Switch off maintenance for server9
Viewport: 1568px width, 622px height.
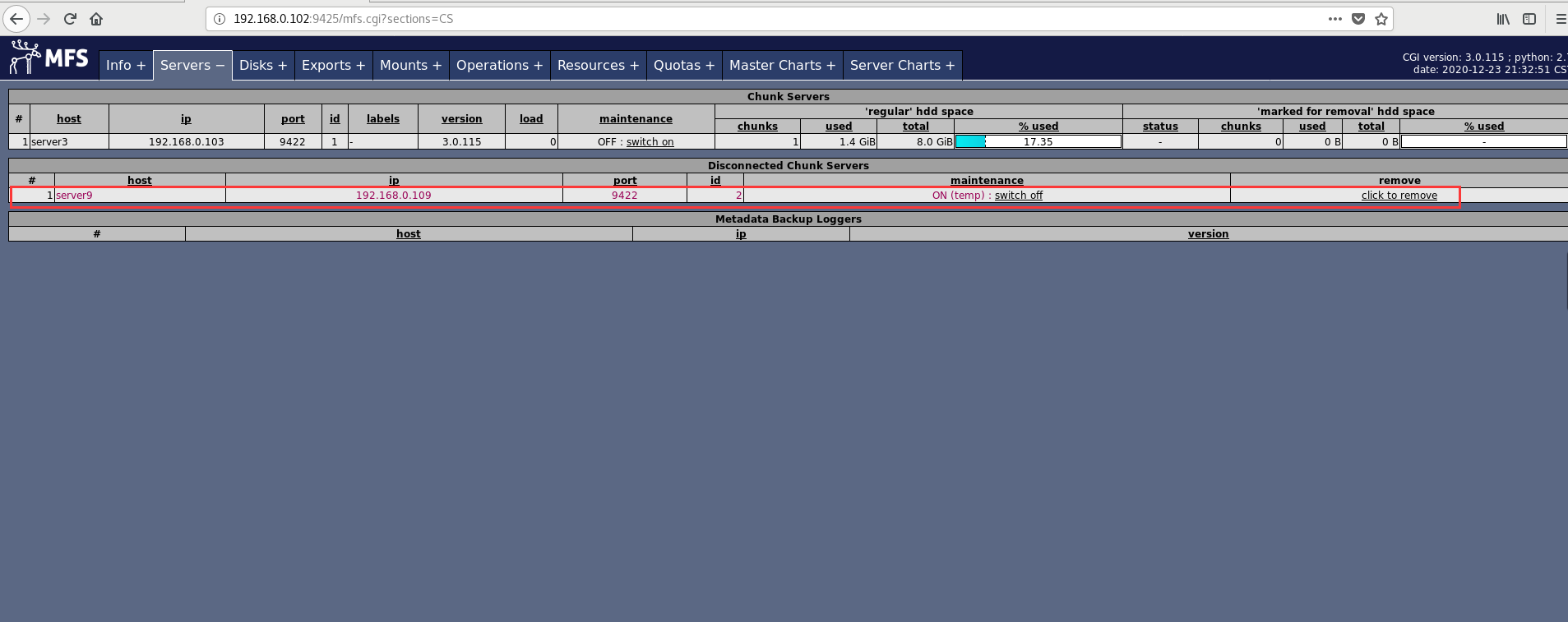pyautogui.click(x=1018, y=196)
